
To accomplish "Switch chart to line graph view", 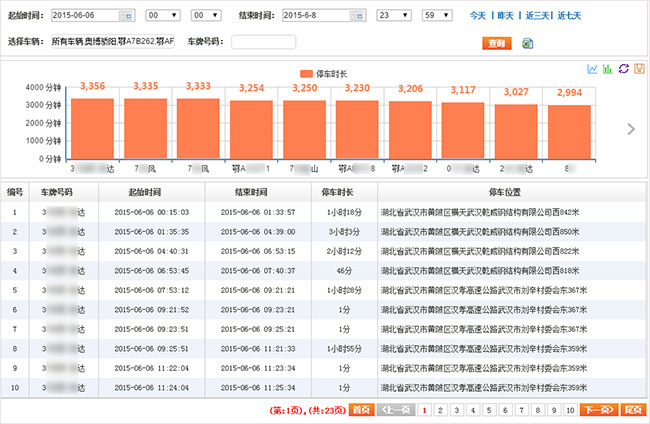I will [592, 69].
